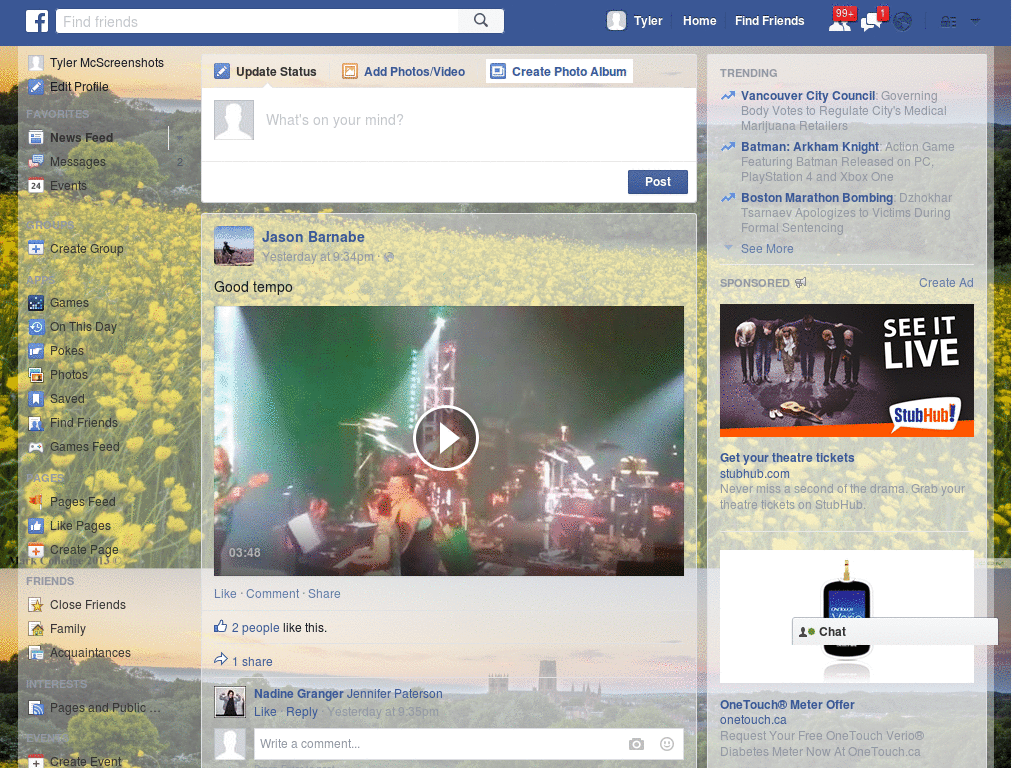Click the Create Ad link

point(946,283)
